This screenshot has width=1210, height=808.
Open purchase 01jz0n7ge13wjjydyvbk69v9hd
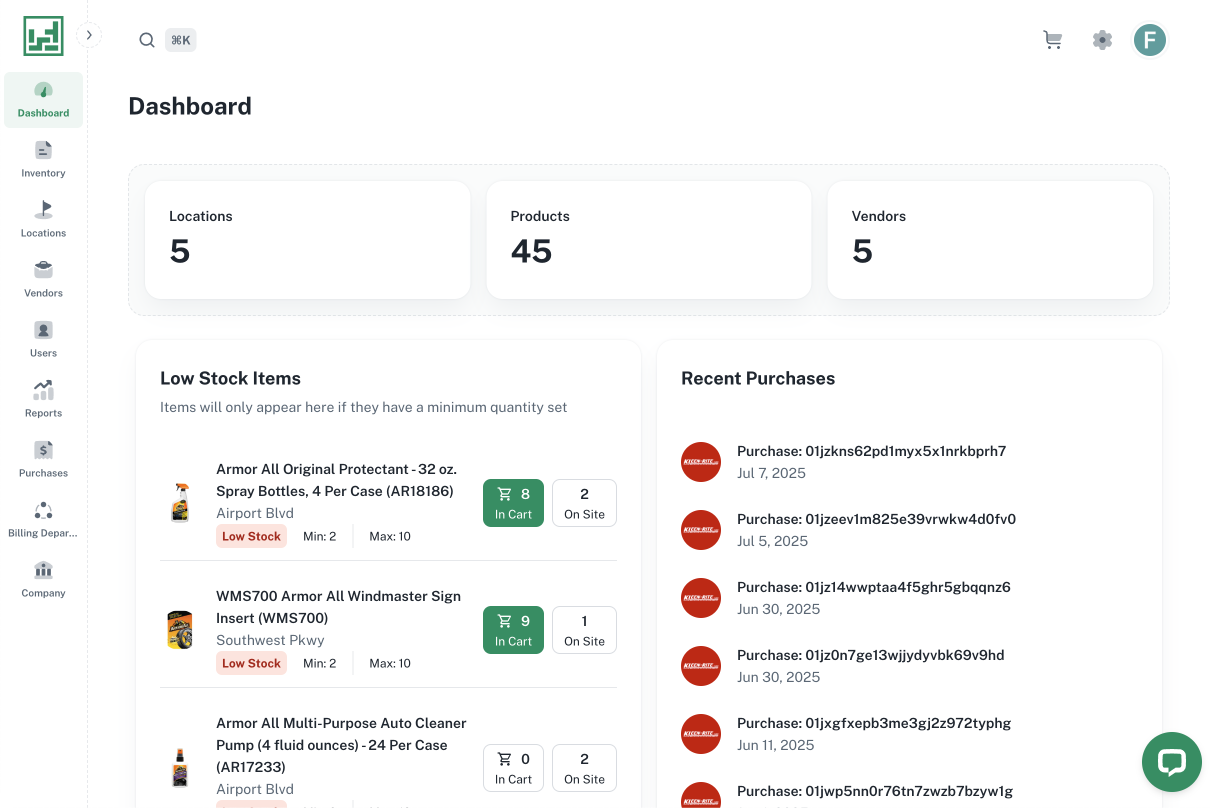point(871,655)
